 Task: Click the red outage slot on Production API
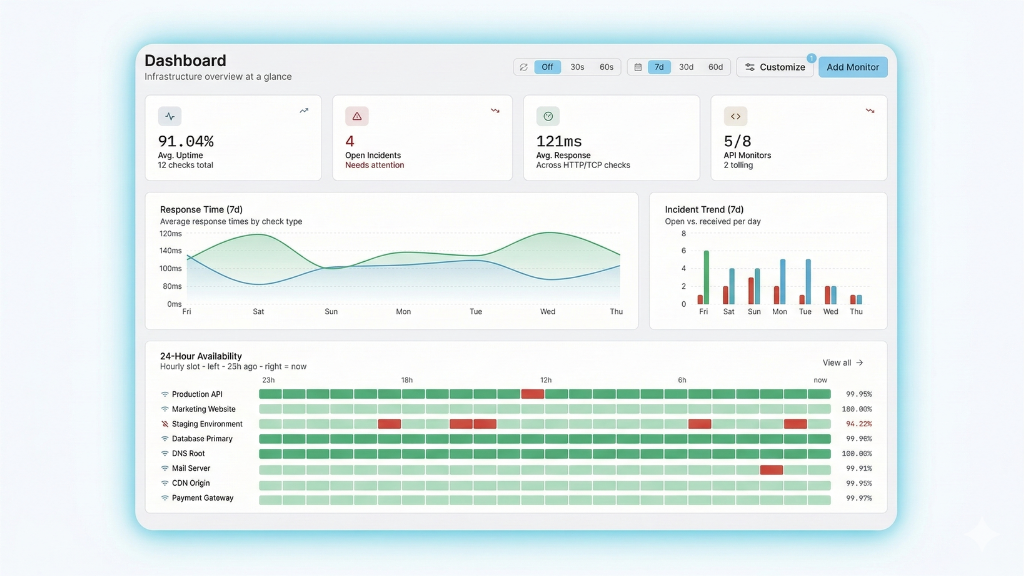(532, 394)
